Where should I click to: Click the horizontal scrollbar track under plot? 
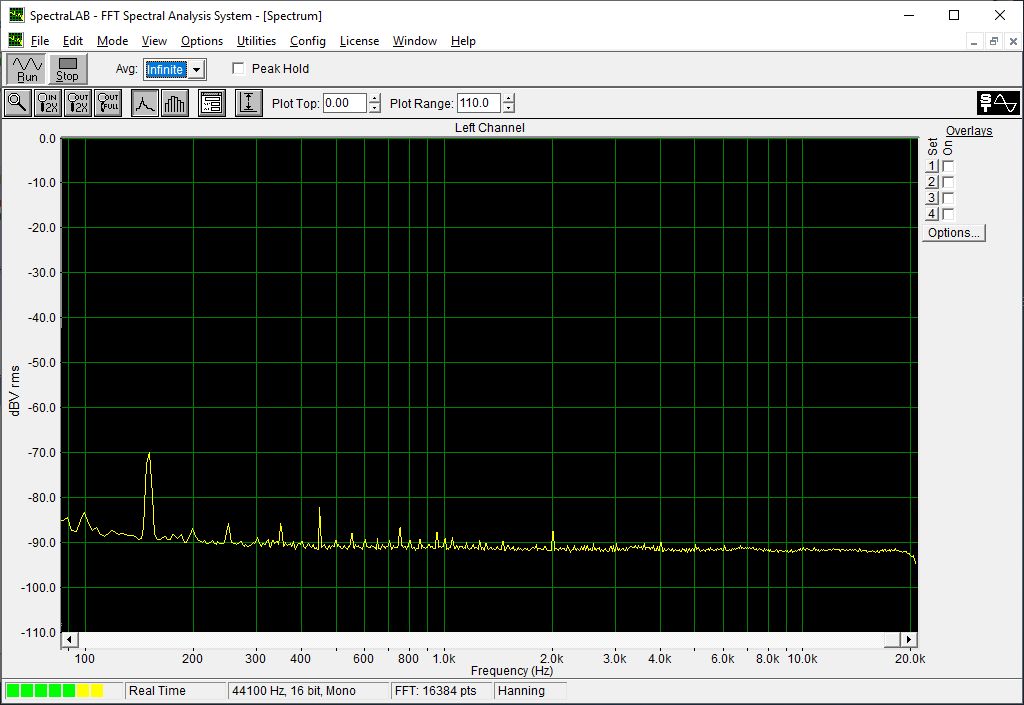[481, 640]
